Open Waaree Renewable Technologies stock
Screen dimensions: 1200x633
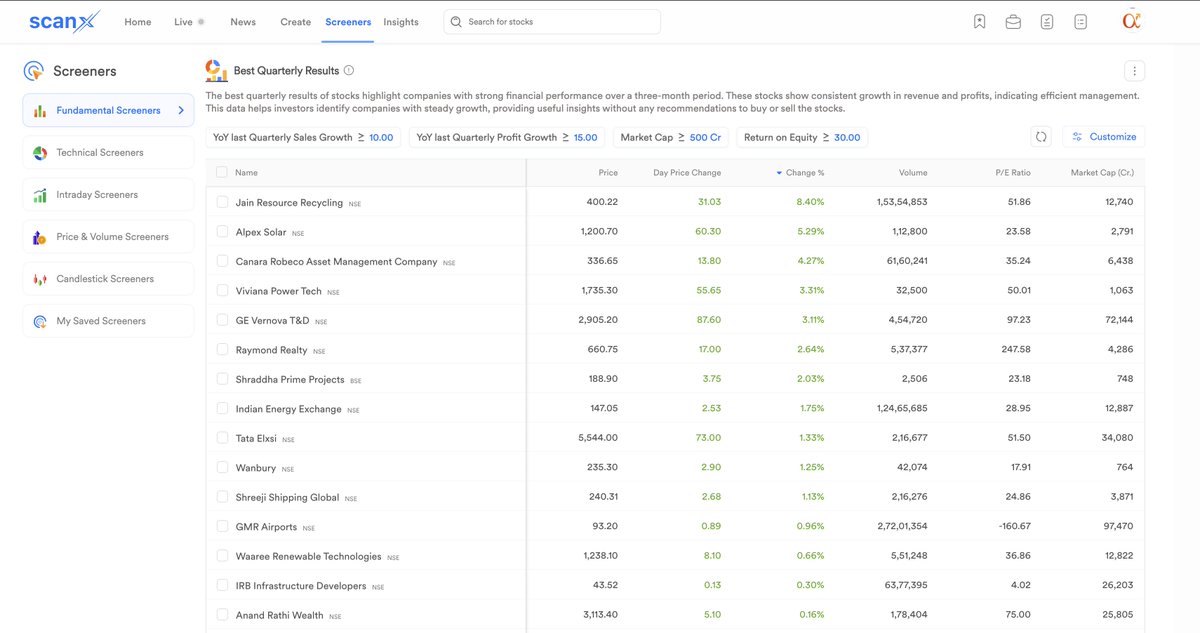[x=308, y=556]
